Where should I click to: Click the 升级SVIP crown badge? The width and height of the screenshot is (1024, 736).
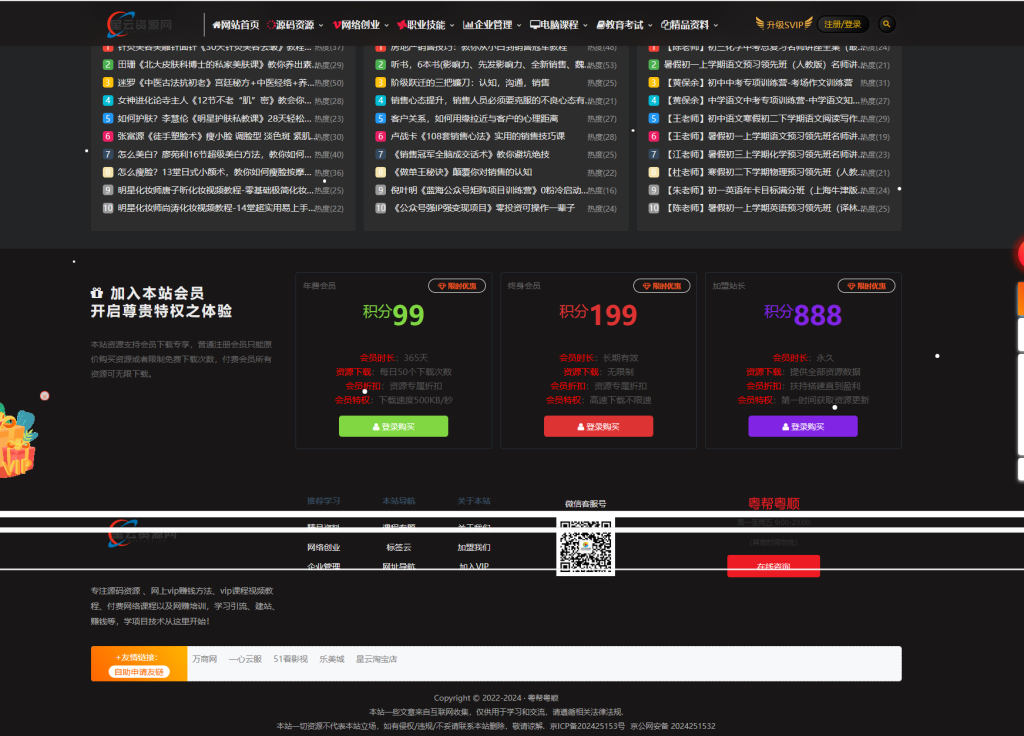(784, 24)
